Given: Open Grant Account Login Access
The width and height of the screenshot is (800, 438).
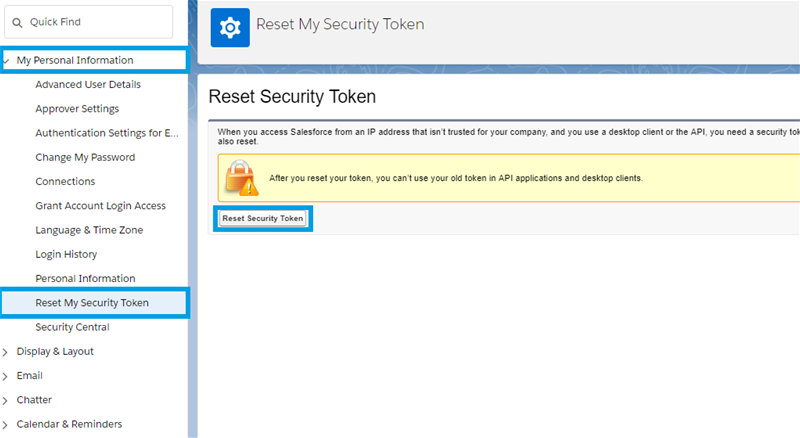Looking at the screenshot, I should 100,206.
